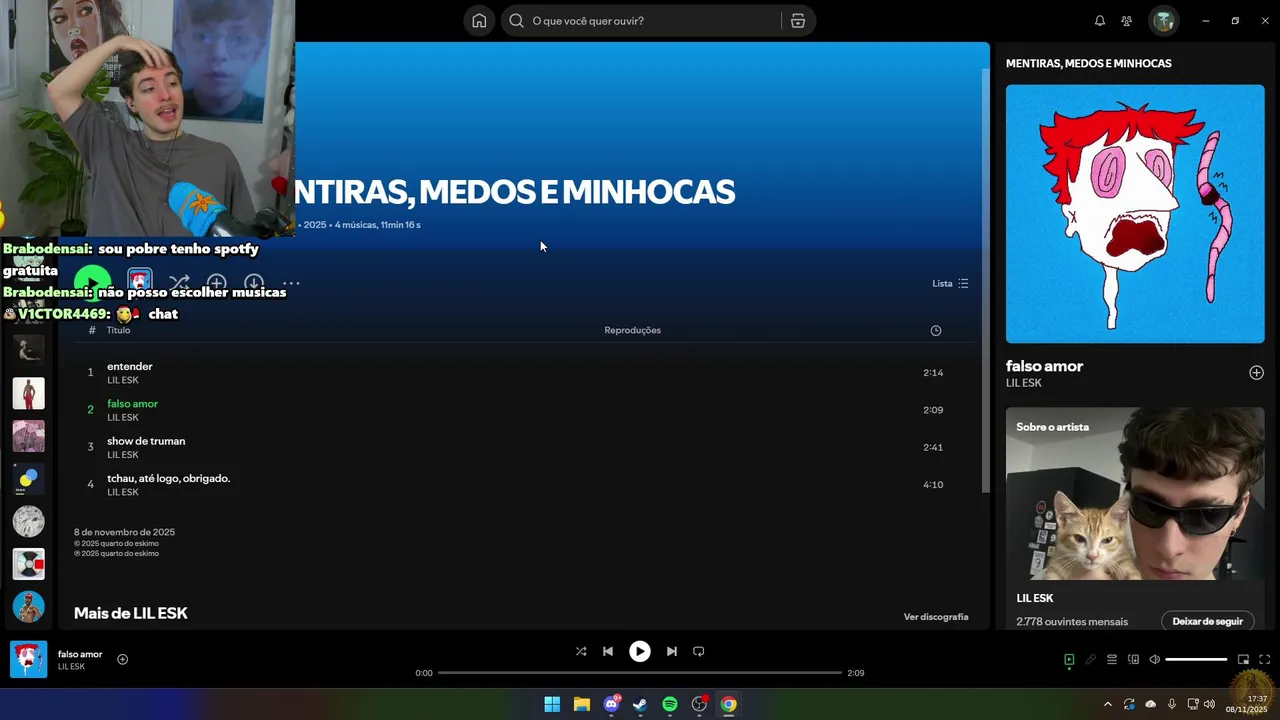Click the green album play button

tap(92, 284)
